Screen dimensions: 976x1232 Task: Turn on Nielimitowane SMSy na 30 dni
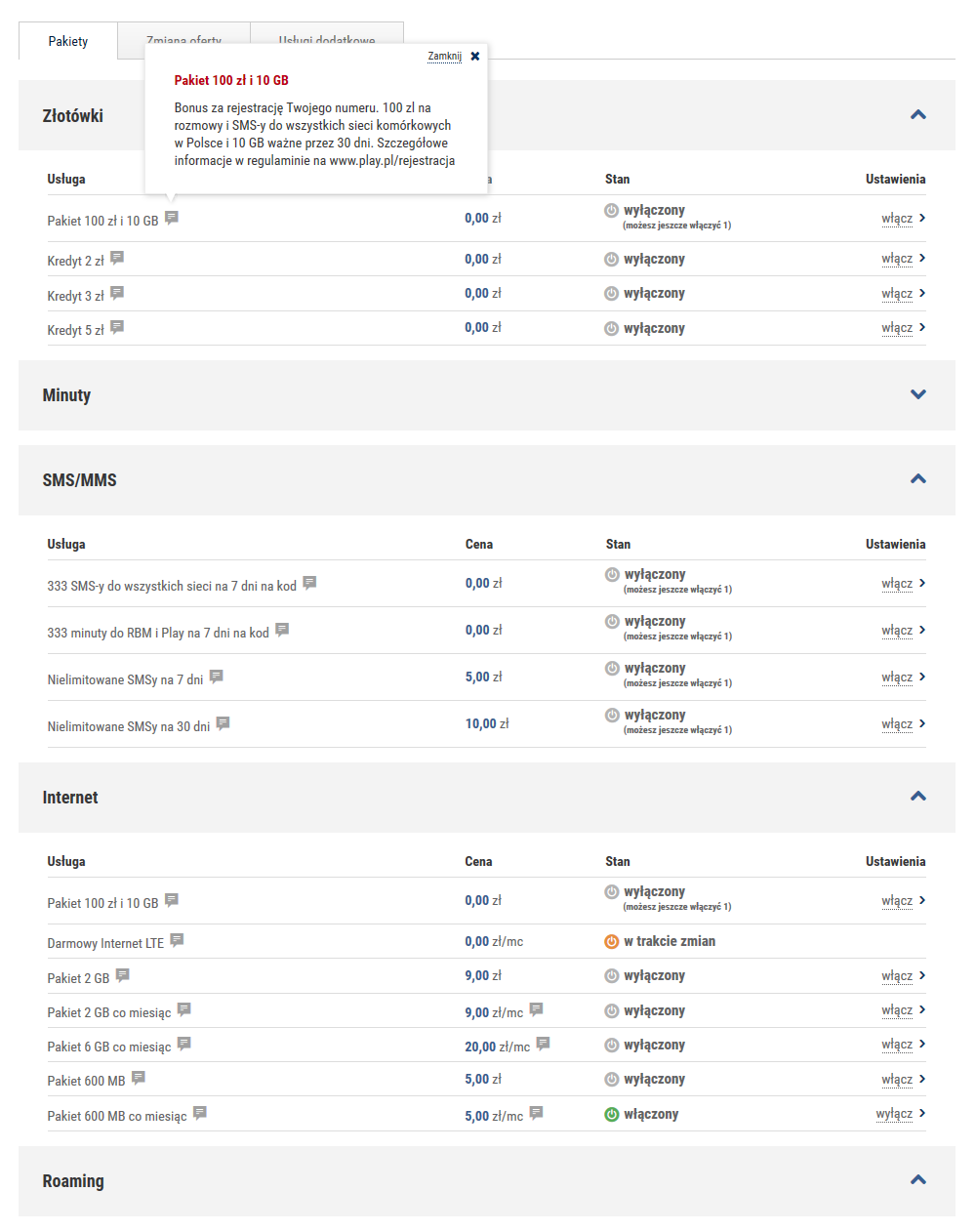[x=897, y=724]
